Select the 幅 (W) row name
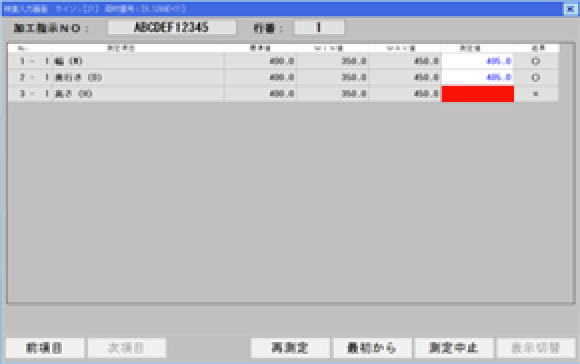The width and height of the screenshot is (580, 364). click(x=69, y=61)
